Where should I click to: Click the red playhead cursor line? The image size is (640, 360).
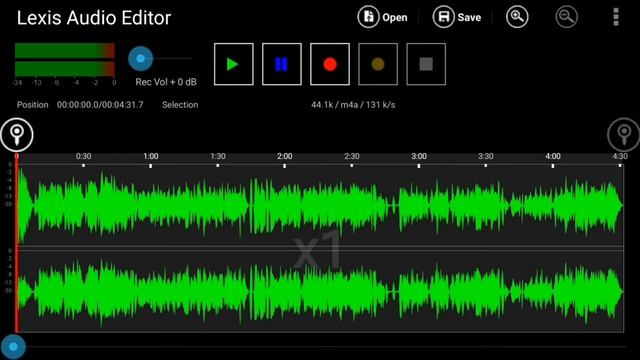tap(16, 243)
